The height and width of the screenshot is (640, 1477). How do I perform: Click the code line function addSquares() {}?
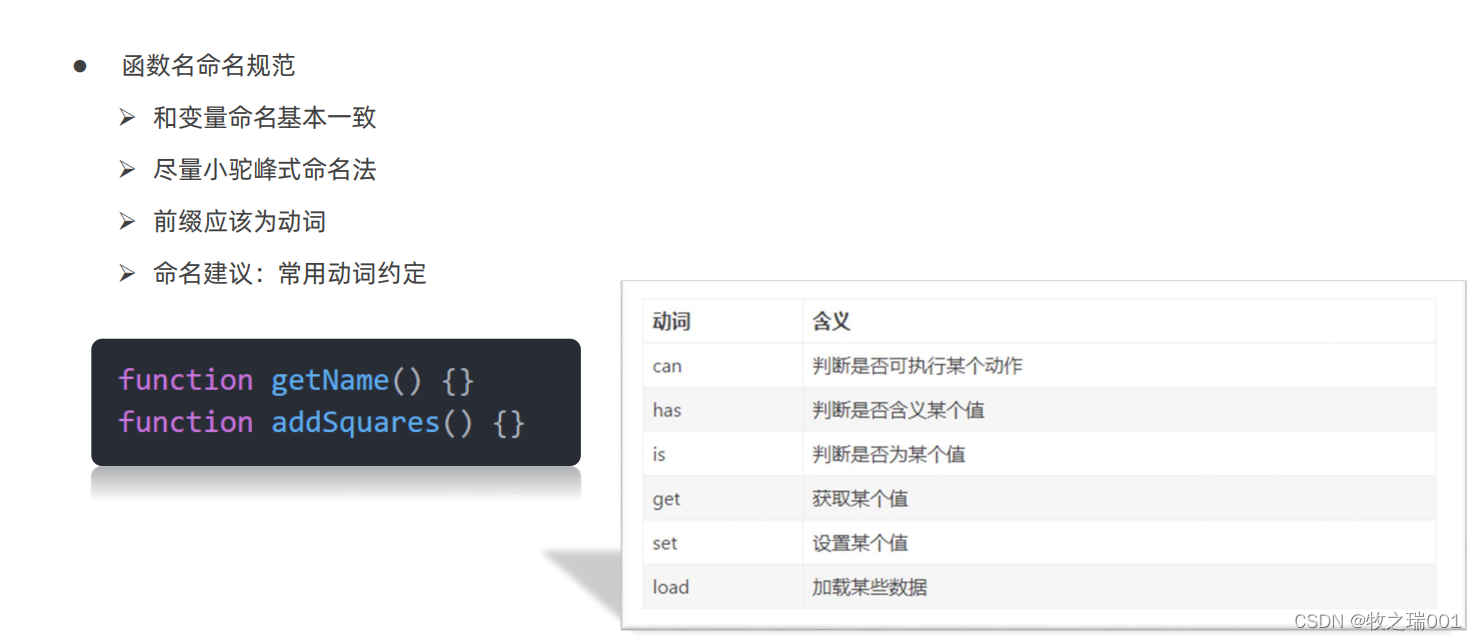coord(321,423)
